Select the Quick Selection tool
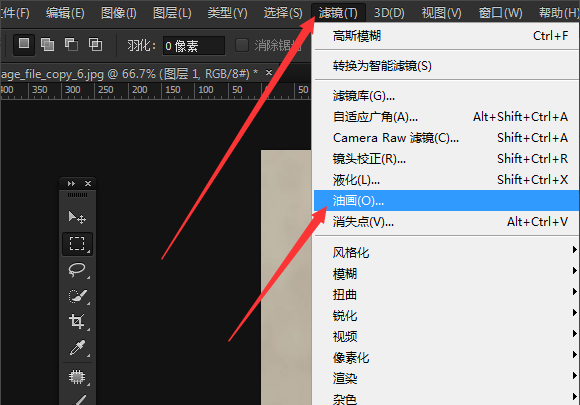 click(x=77, y=296)
